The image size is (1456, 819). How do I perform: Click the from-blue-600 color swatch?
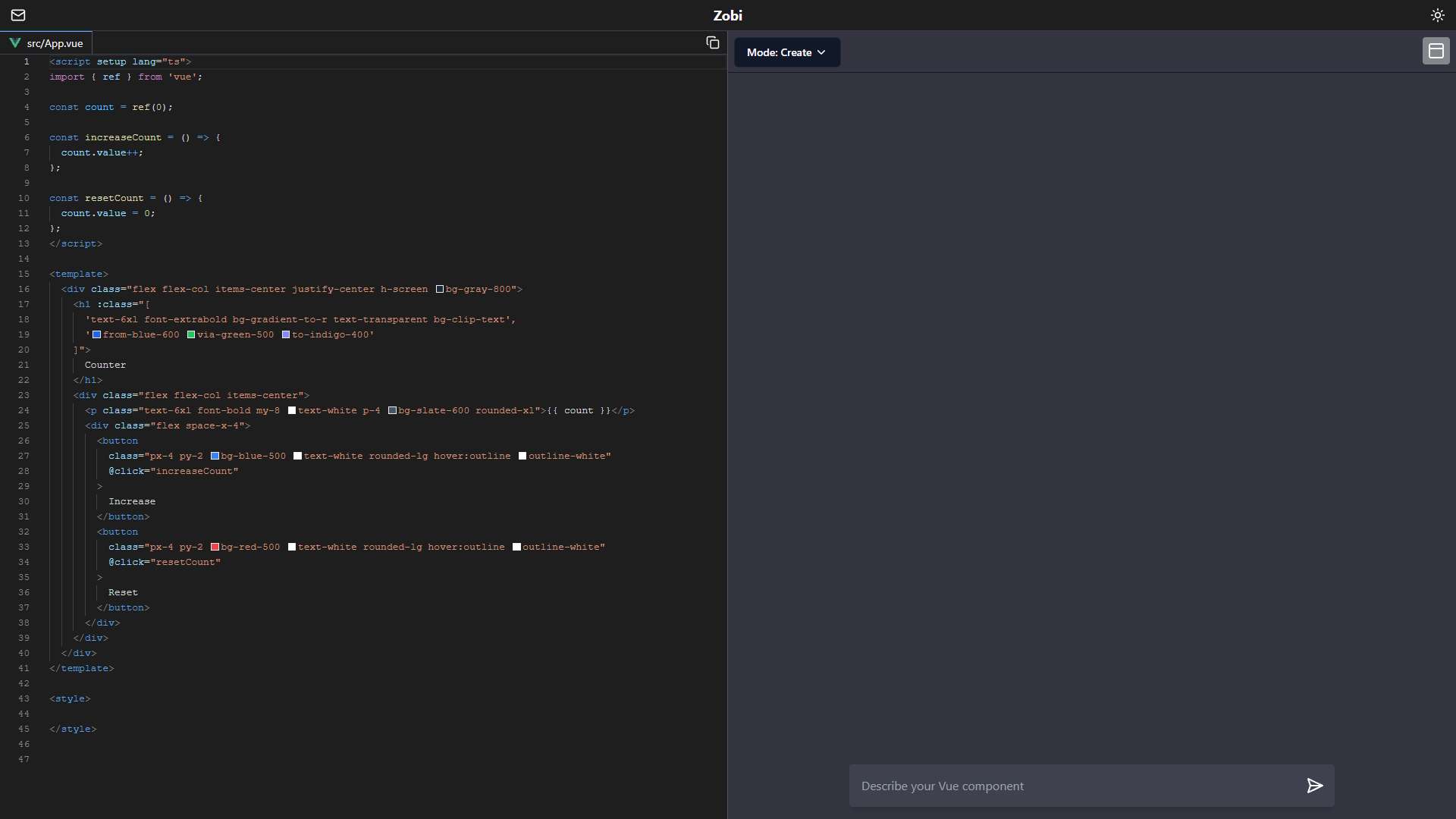[96, 334]
